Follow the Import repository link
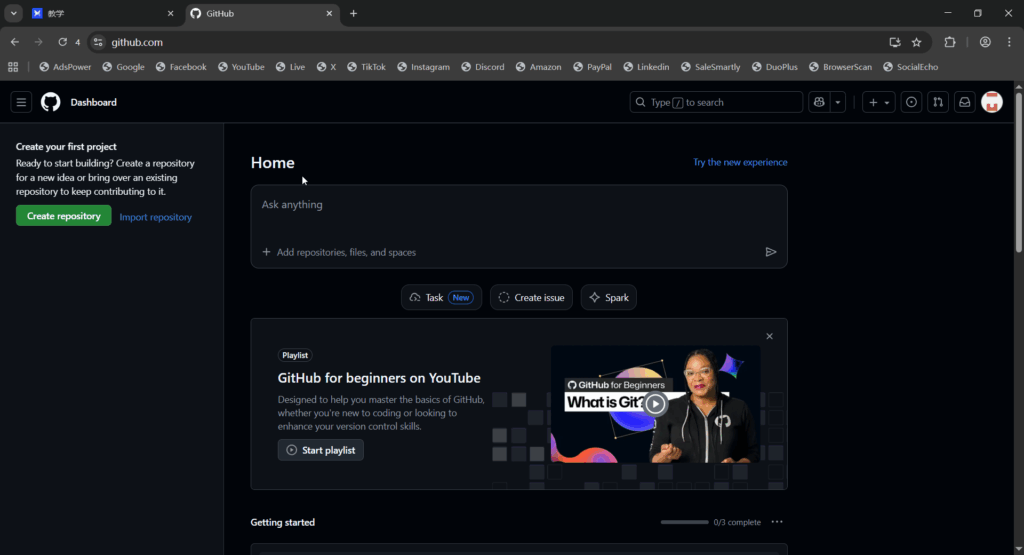Image resolution: width=1024 pixels, height=555 pixels. pos(156,217)
